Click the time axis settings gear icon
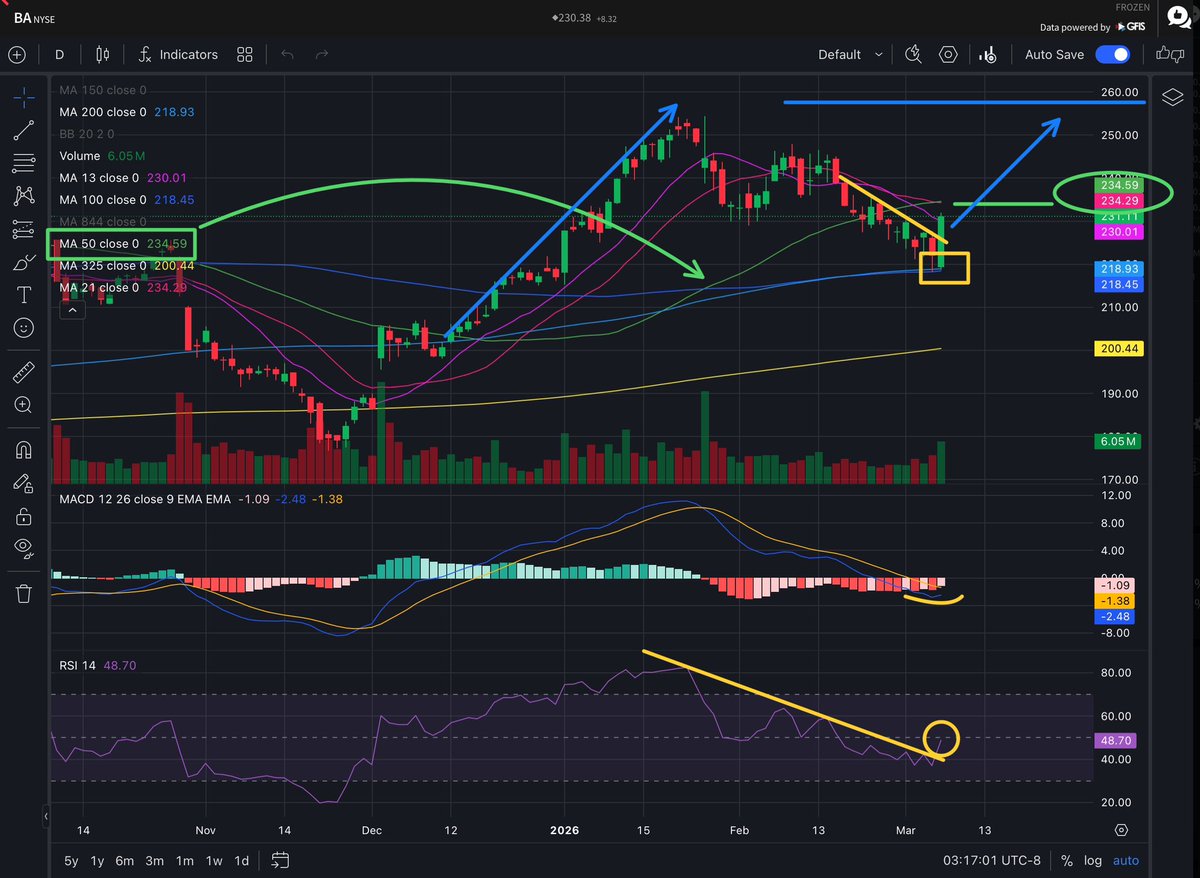This screenshot has width=1200, height=878. [1122, 831]
